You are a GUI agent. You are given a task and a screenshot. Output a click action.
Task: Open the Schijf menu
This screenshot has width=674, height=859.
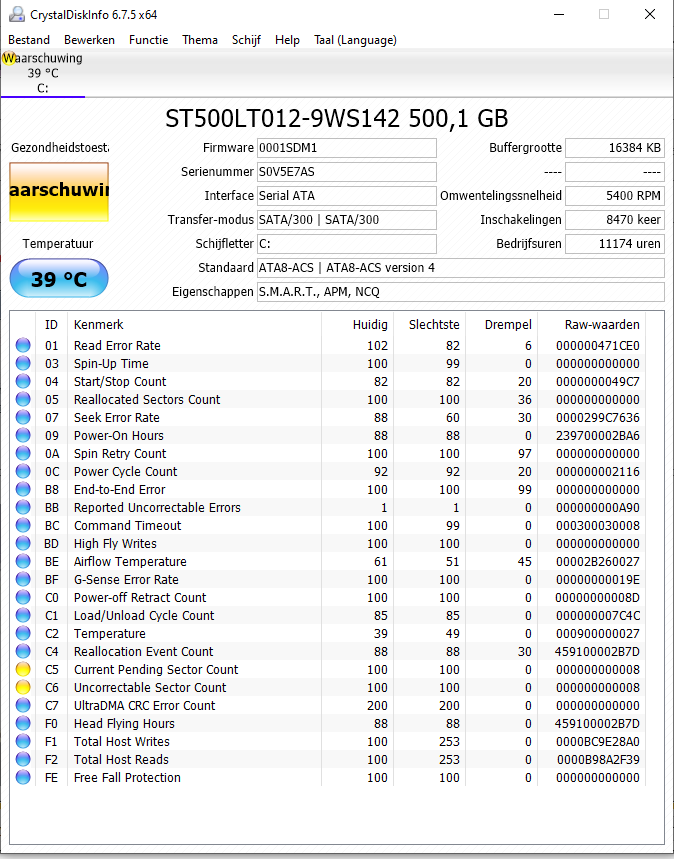[246, 40]
